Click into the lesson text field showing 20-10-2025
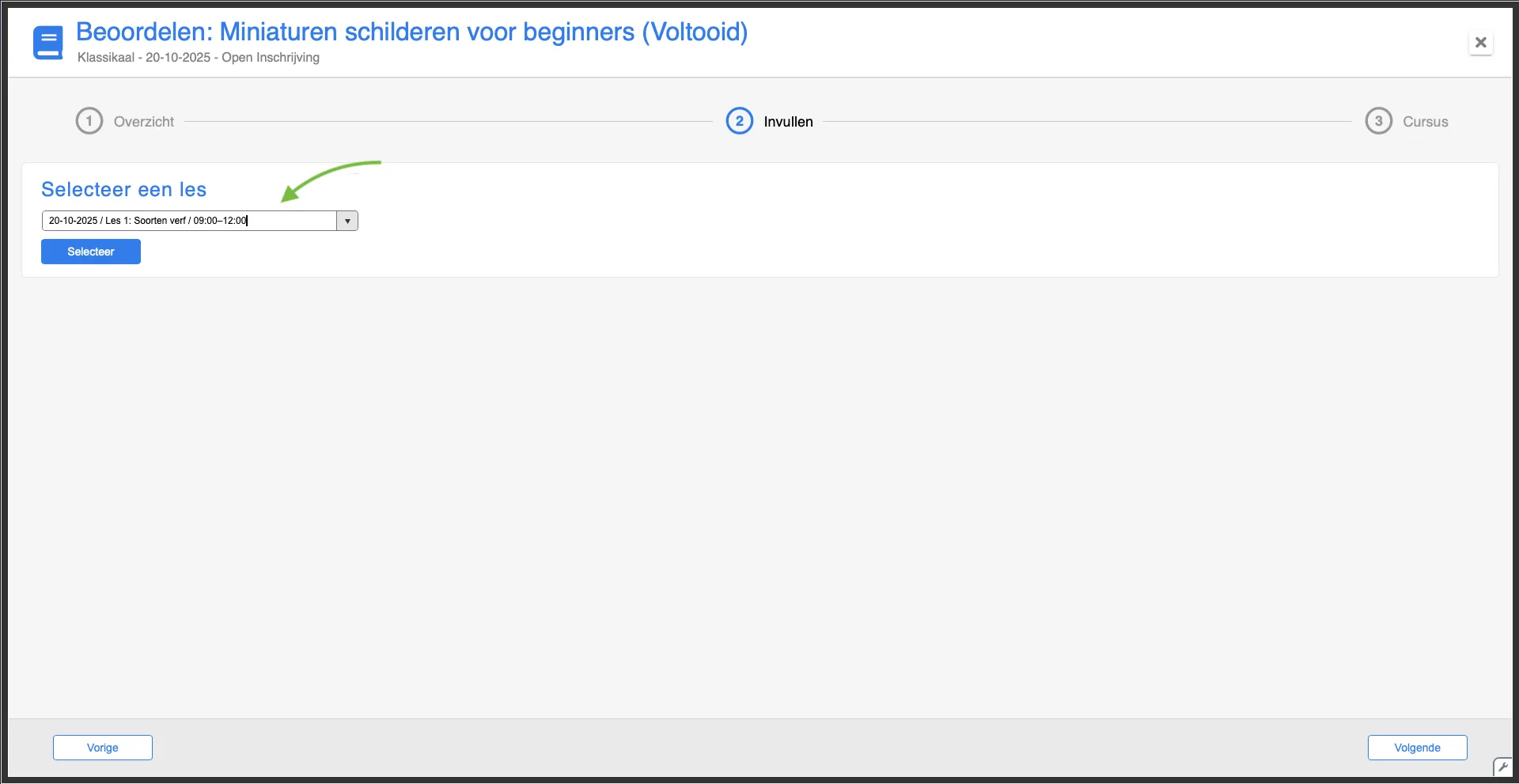 pos(189,221)
